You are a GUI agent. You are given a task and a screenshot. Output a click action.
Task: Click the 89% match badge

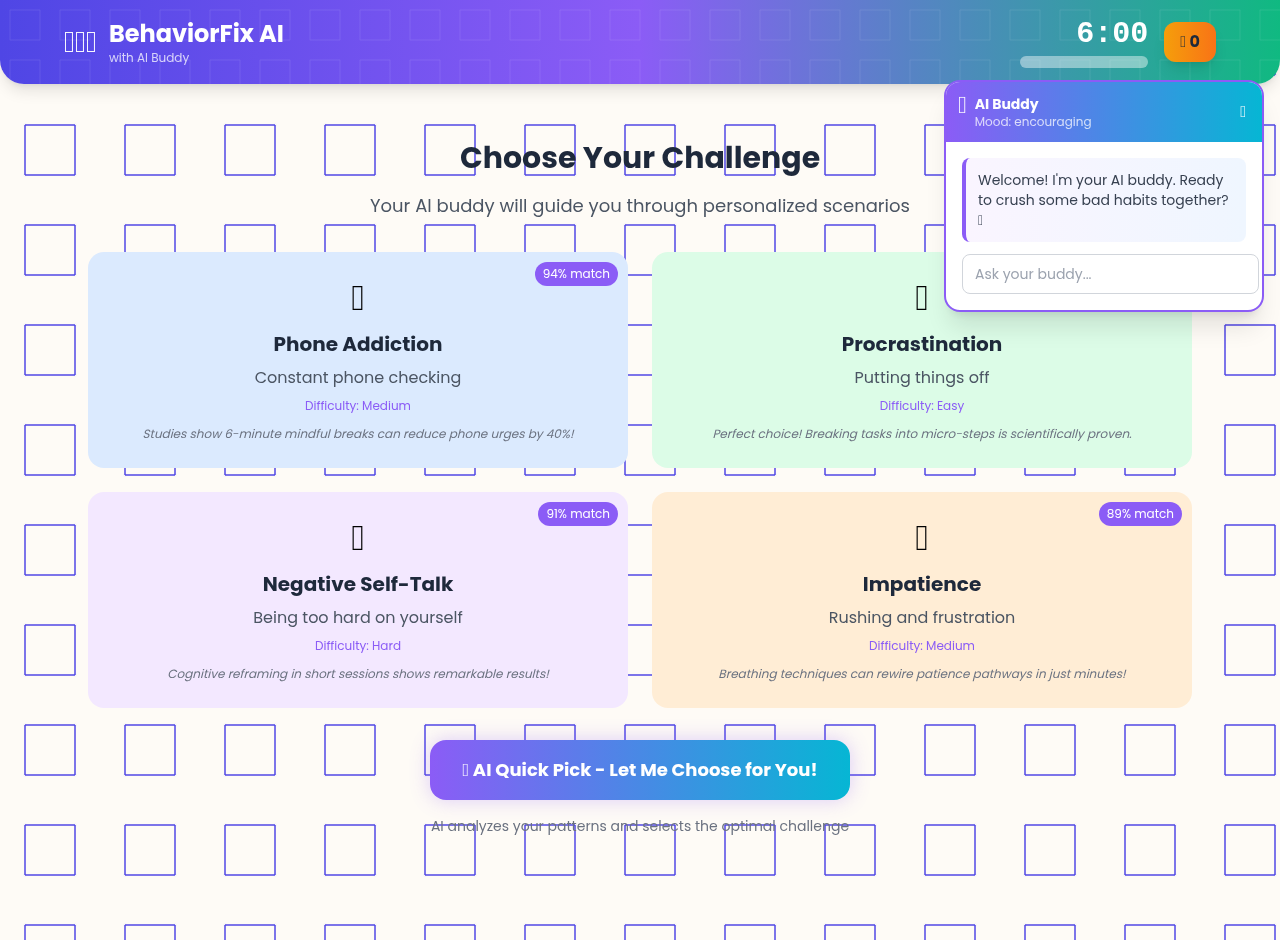pos(1140,513)
